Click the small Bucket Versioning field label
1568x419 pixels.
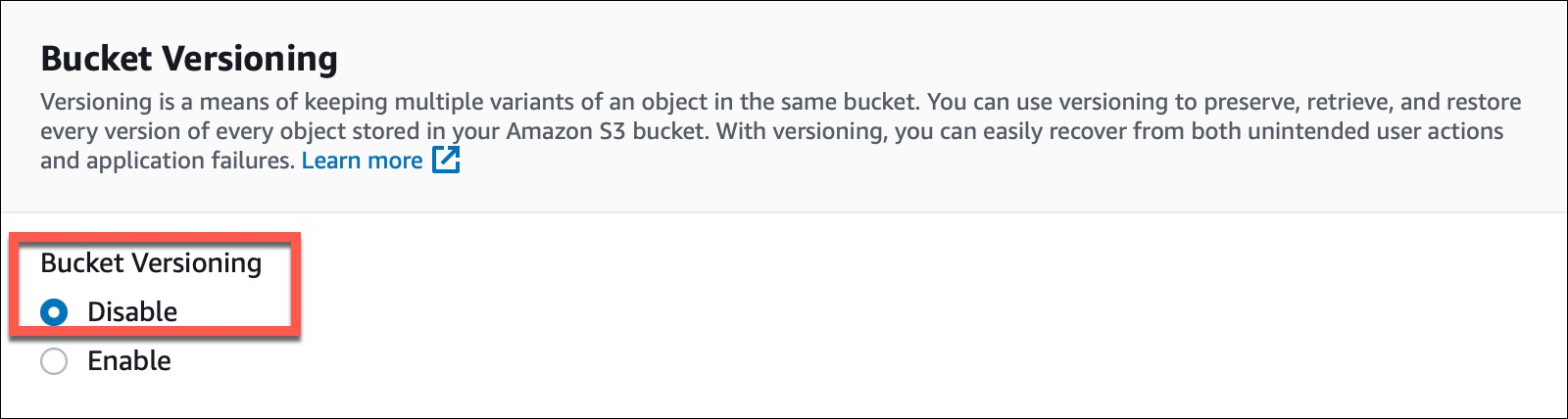click(x=151, y=262)
